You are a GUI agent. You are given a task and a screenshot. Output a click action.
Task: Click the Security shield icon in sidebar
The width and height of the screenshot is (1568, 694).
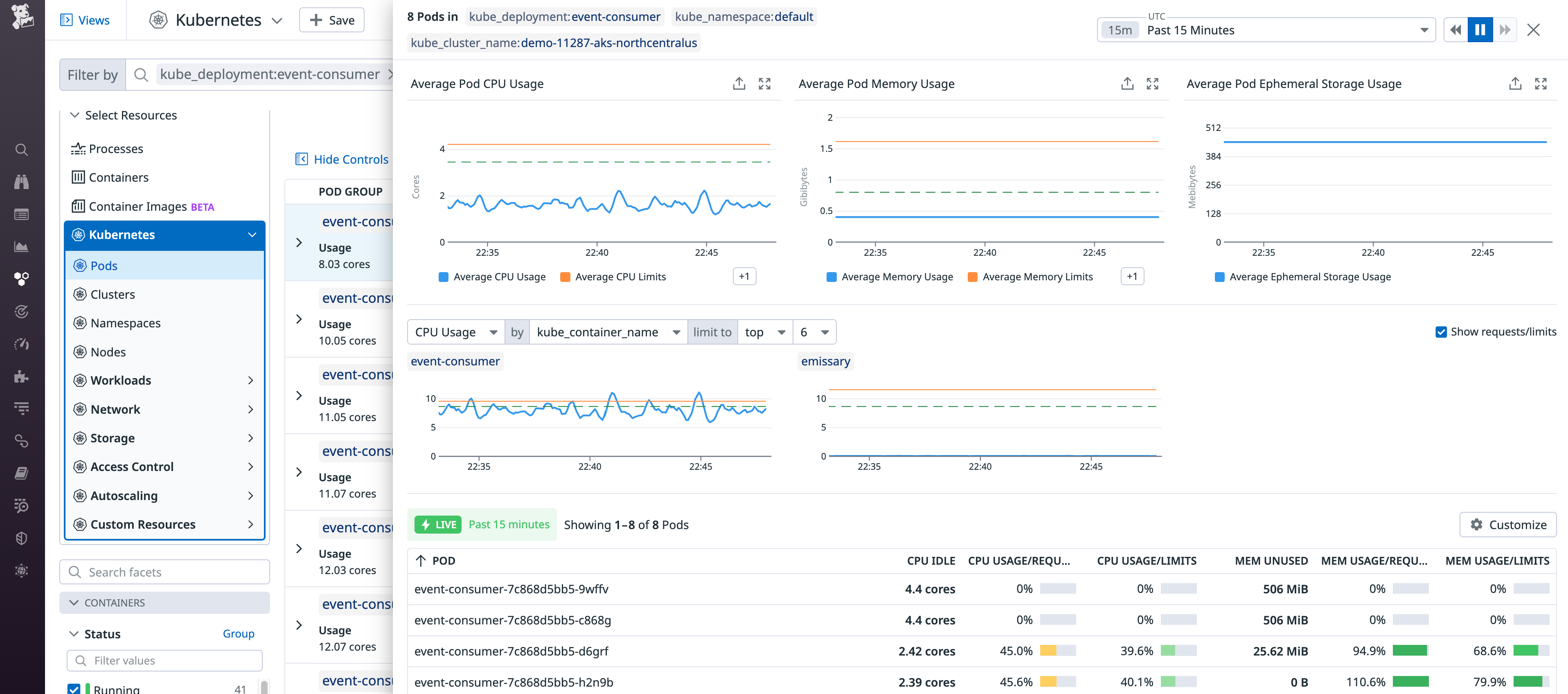coord(22,538)
